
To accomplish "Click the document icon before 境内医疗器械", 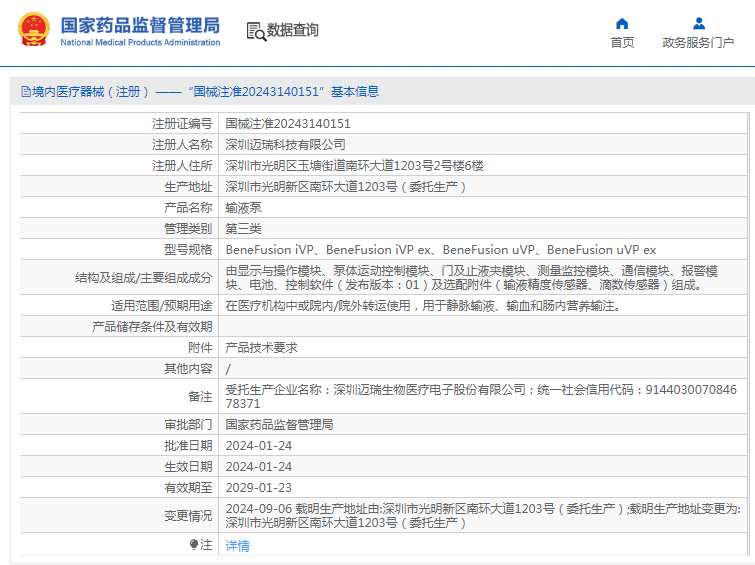I will [x=25, y=92].
